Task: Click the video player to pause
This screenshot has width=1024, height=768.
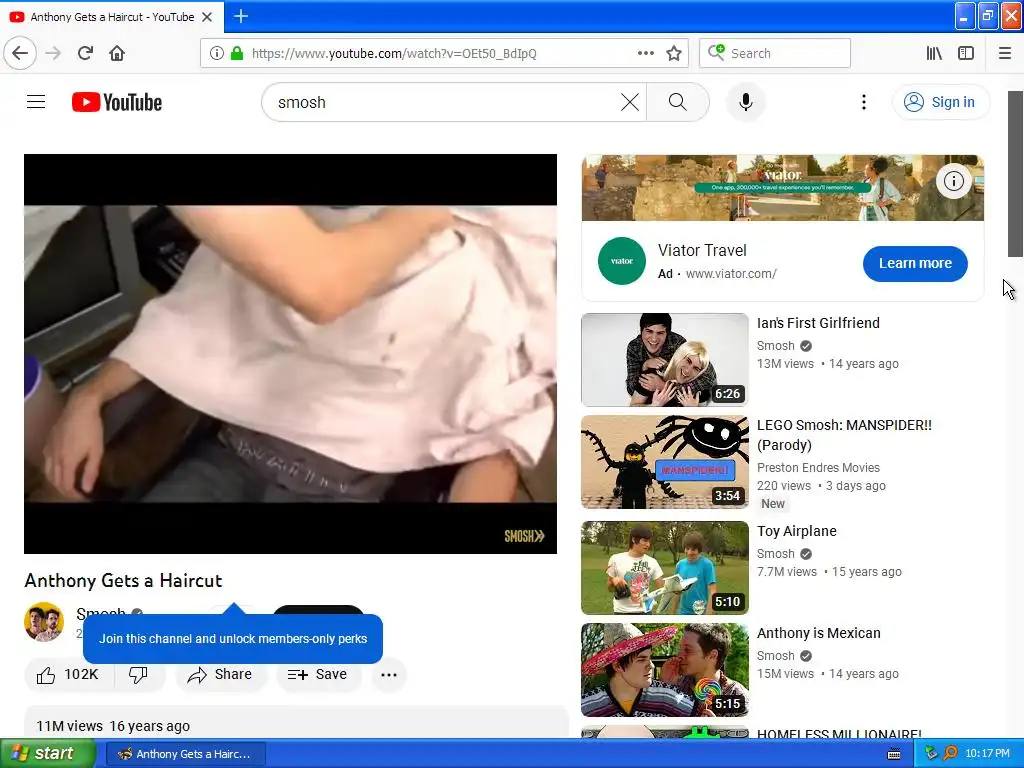Action: (290, 353)
